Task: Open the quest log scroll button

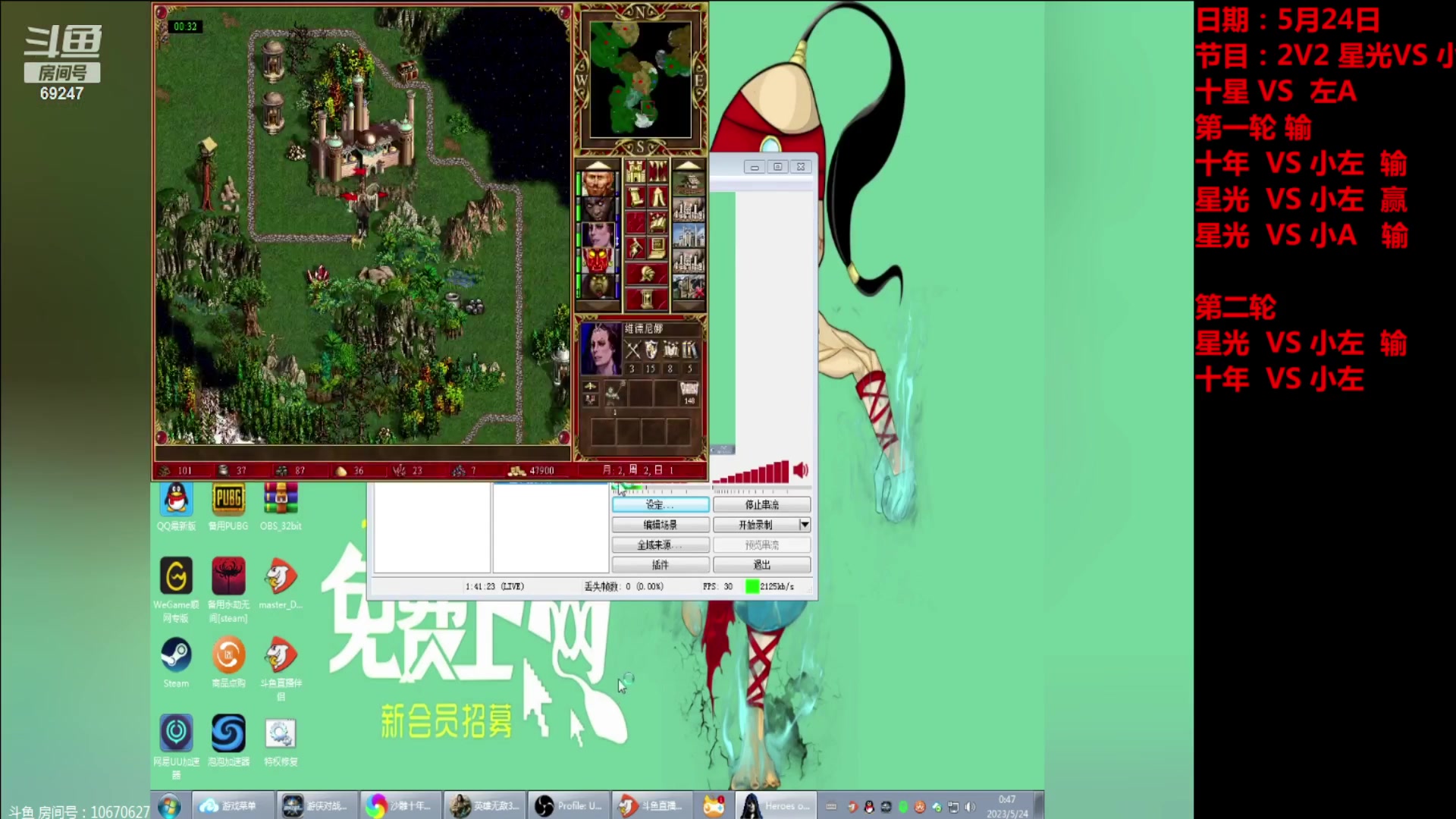Action: 635,196
